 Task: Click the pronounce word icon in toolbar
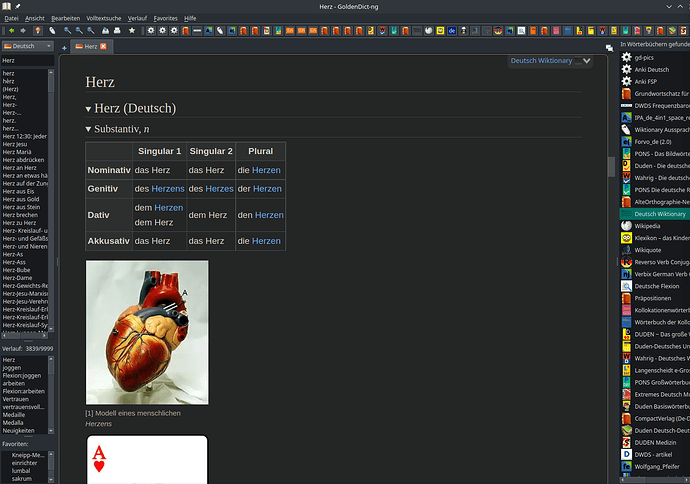point(52,31)
